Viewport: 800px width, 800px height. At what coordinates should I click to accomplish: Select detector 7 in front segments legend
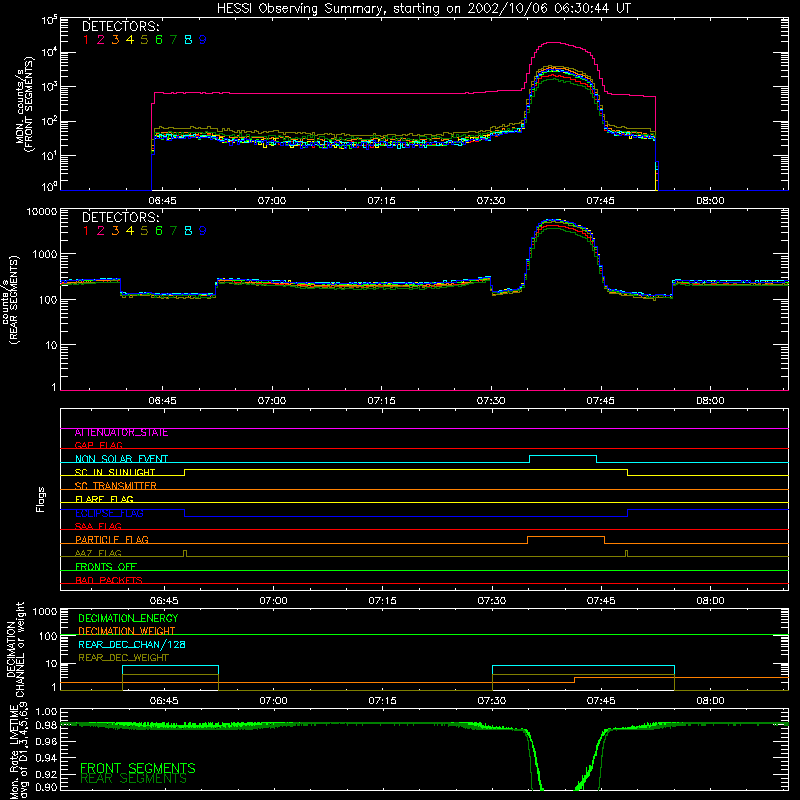pyautogui.click(x=173, y=40)
